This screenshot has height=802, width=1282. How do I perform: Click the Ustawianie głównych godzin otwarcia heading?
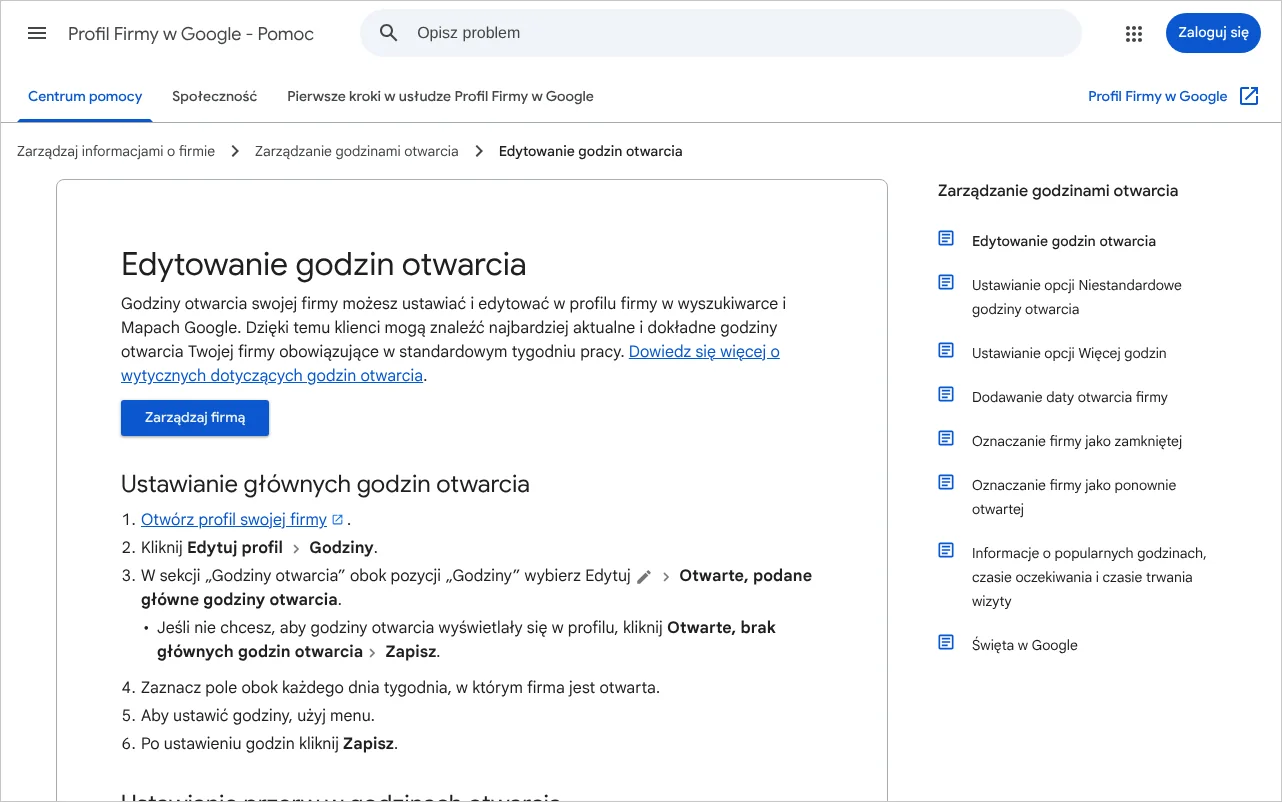325,485
